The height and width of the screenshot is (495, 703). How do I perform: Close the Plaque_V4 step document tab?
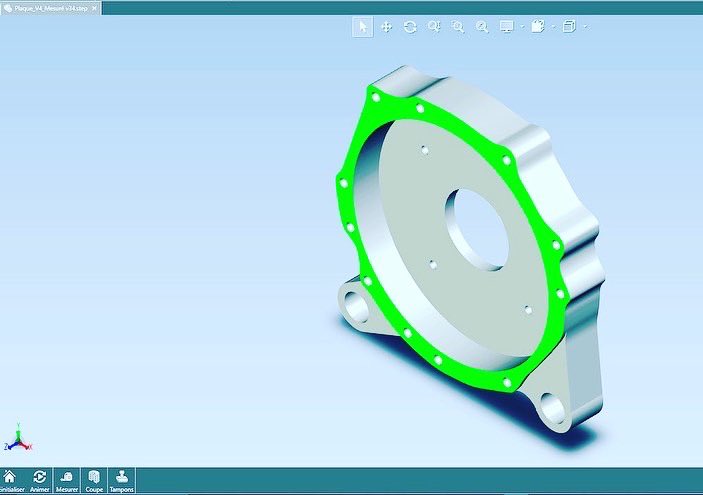94,8
